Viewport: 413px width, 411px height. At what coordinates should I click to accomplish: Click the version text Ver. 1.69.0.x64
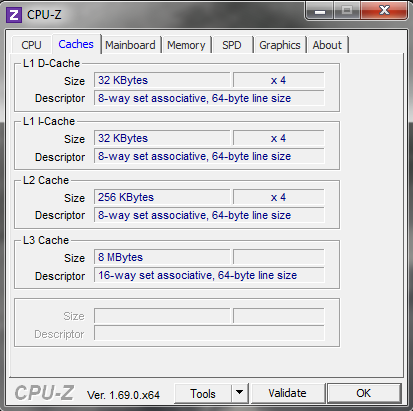pos(123,395)
